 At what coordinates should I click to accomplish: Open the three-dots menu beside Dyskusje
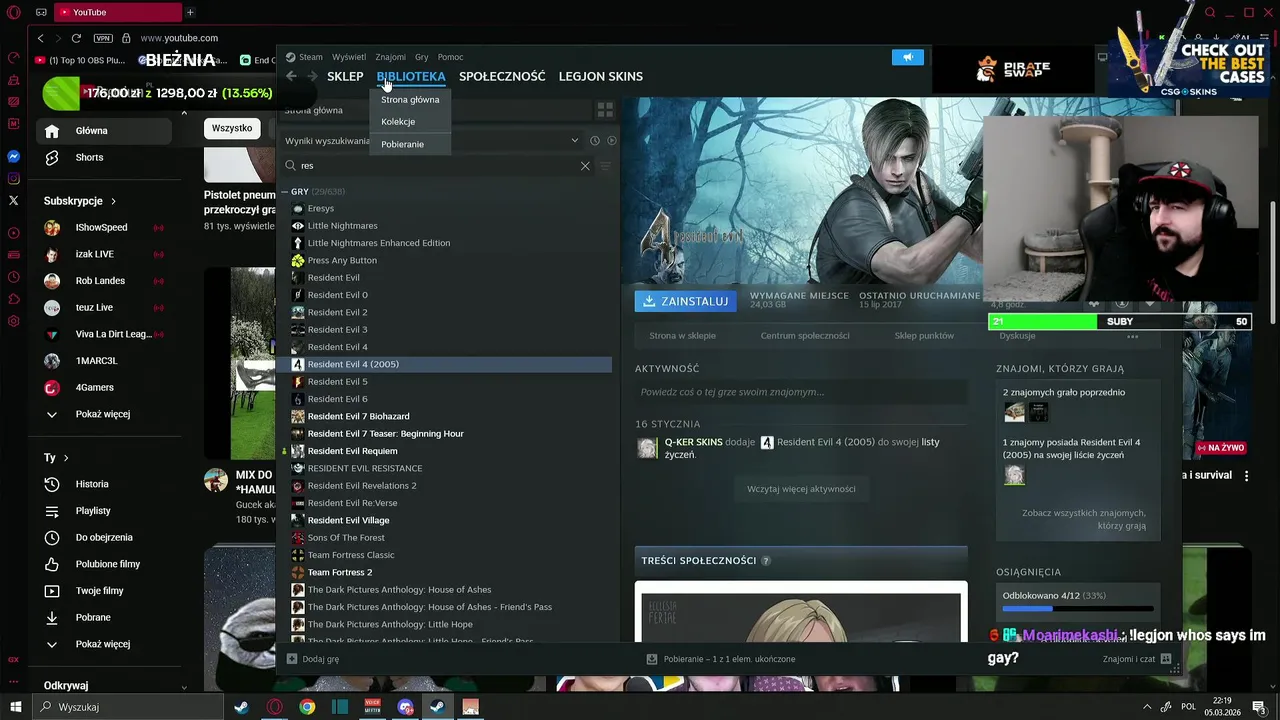tap(1132, 336)
